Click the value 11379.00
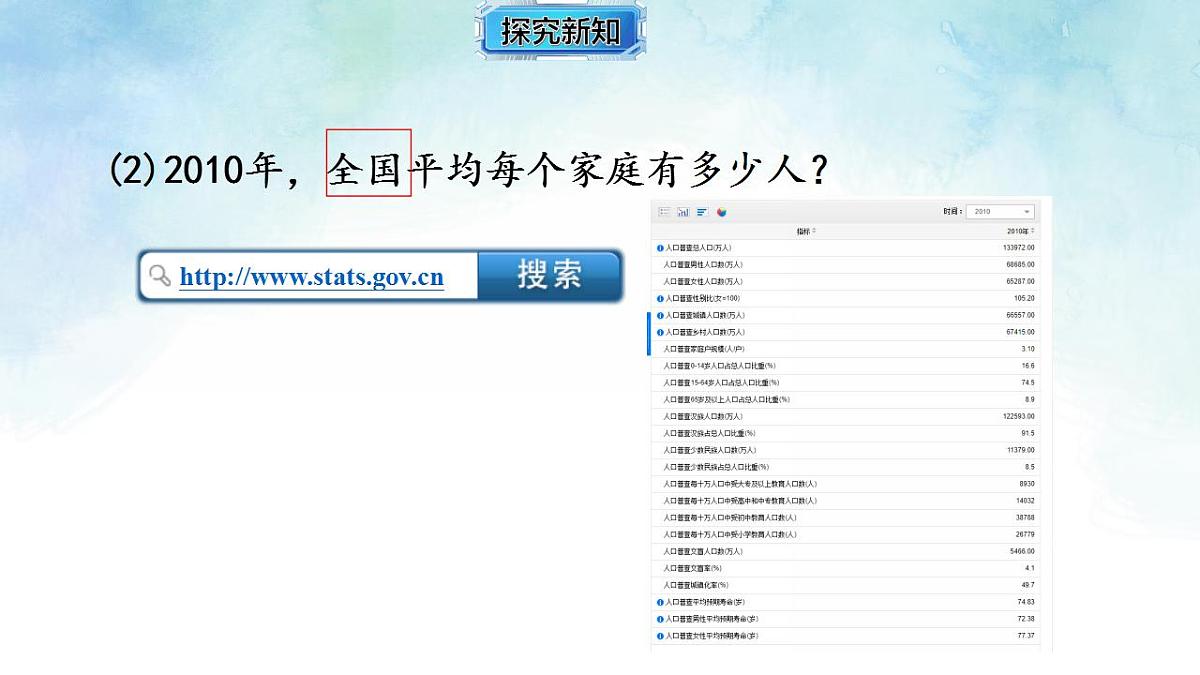This screenshot has width=1200, height=675. tap(1020, 450)
